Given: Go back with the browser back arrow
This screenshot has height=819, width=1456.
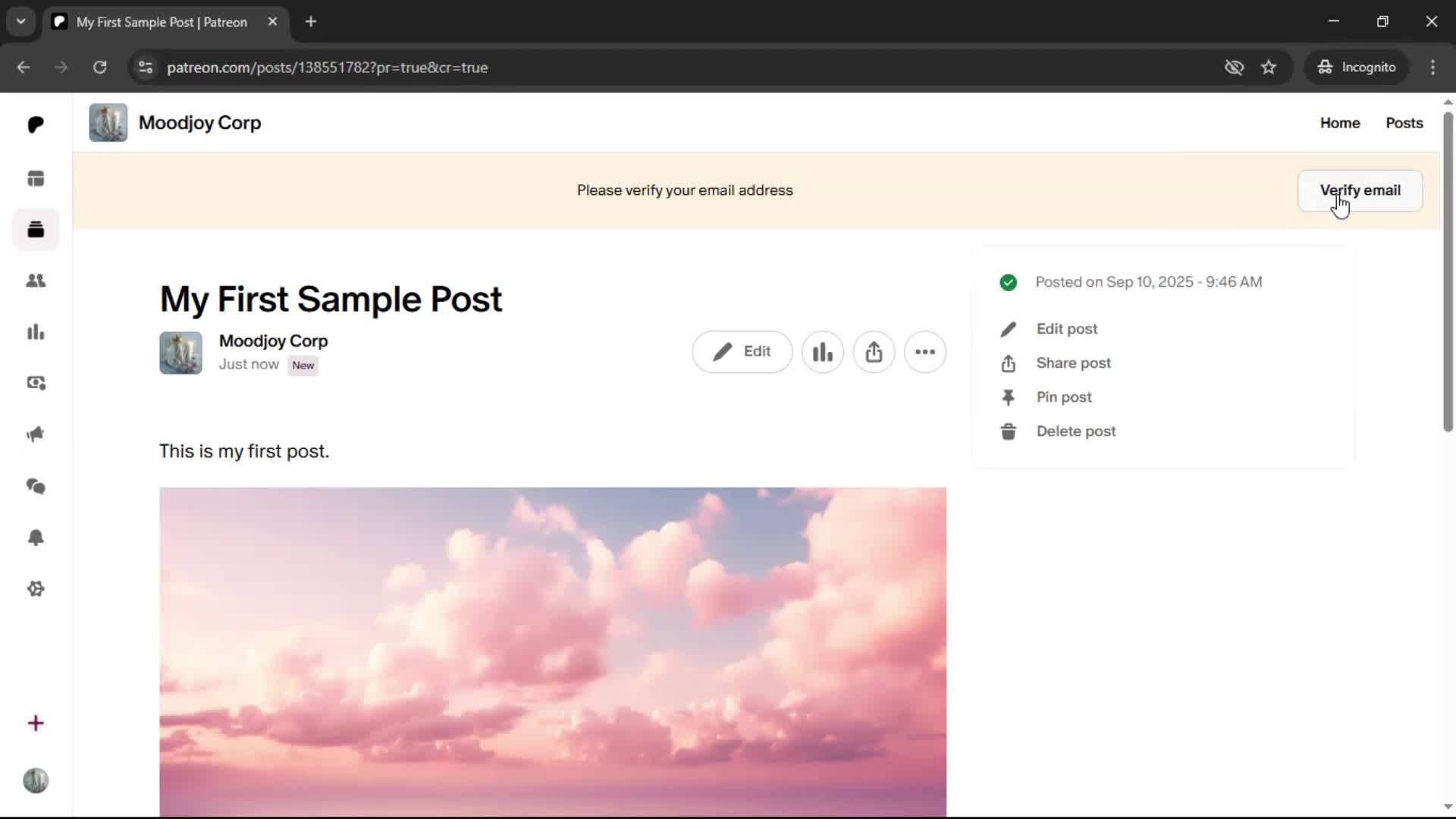Looking at the screenshot, I should (x=24, y=67).
